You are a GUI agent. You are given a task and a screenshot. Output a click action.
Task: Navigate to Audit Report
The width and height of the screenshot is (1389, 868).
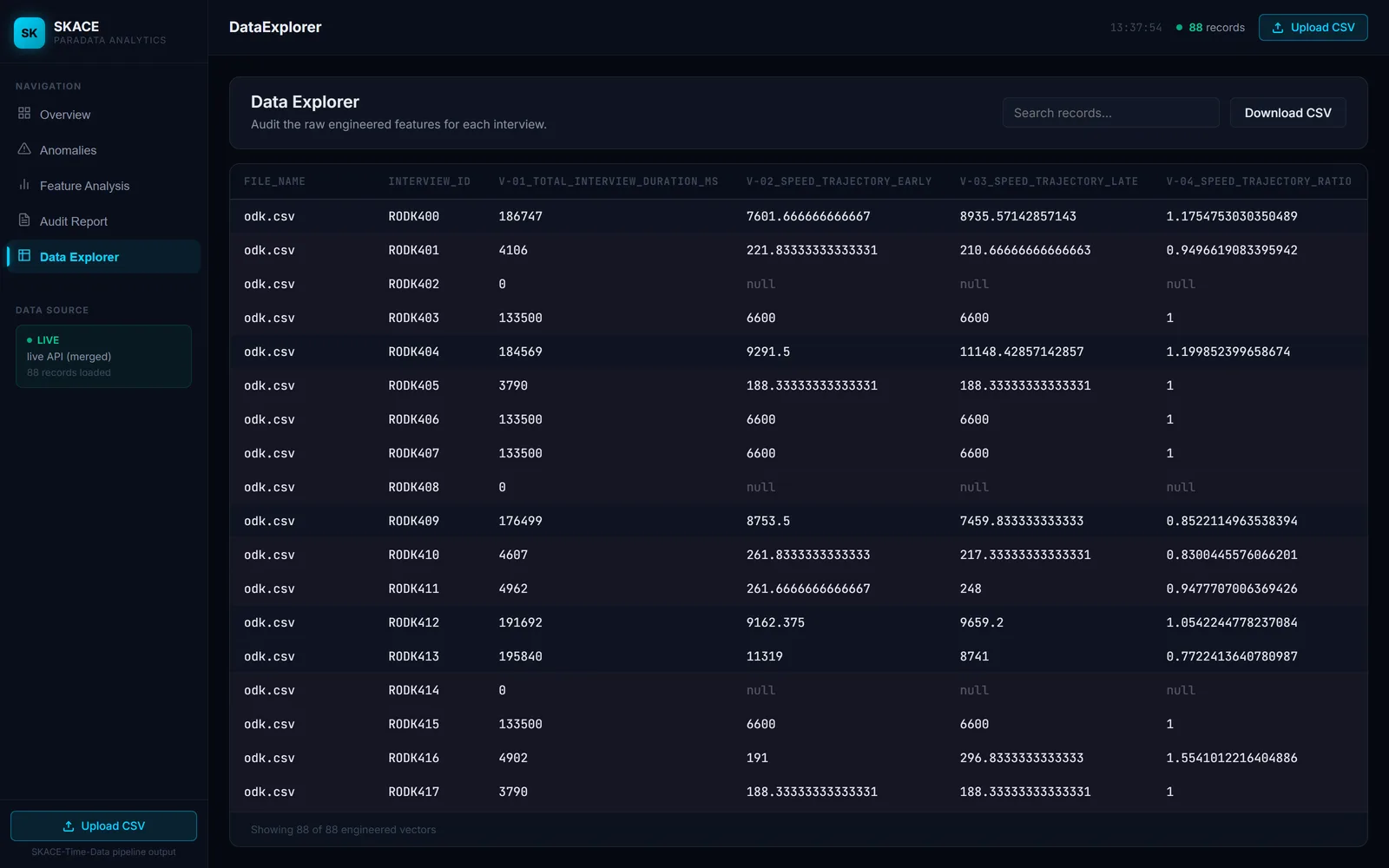103,221
